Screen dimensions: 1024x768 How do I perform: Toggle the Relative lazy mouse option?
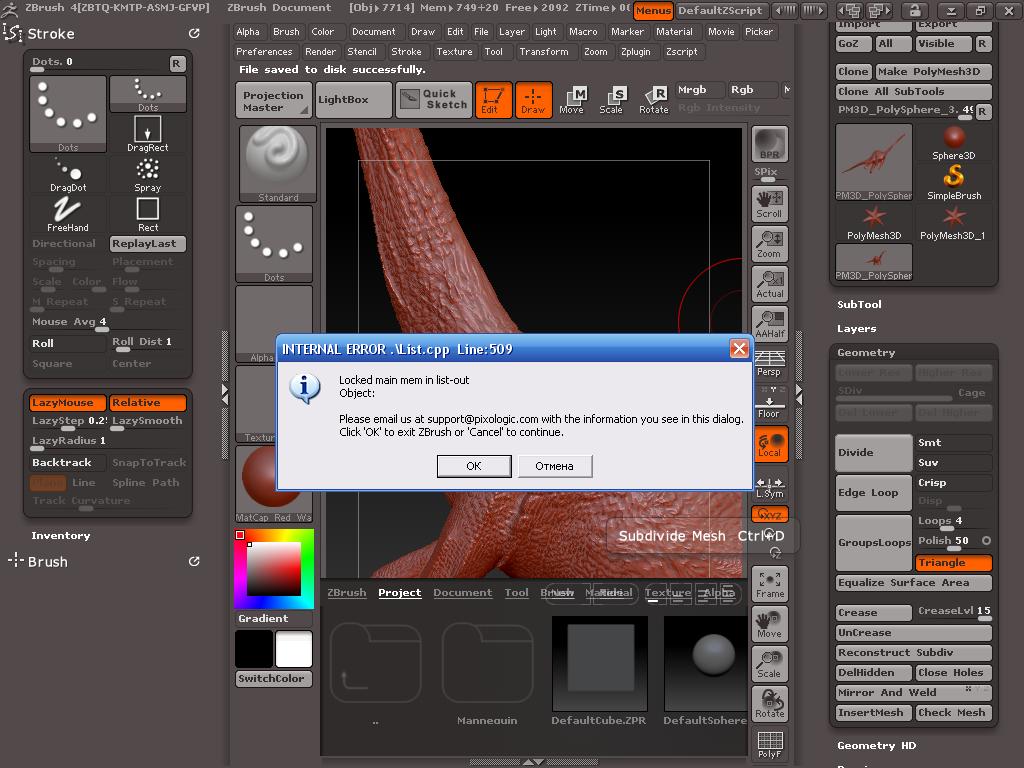click(148, 403)
